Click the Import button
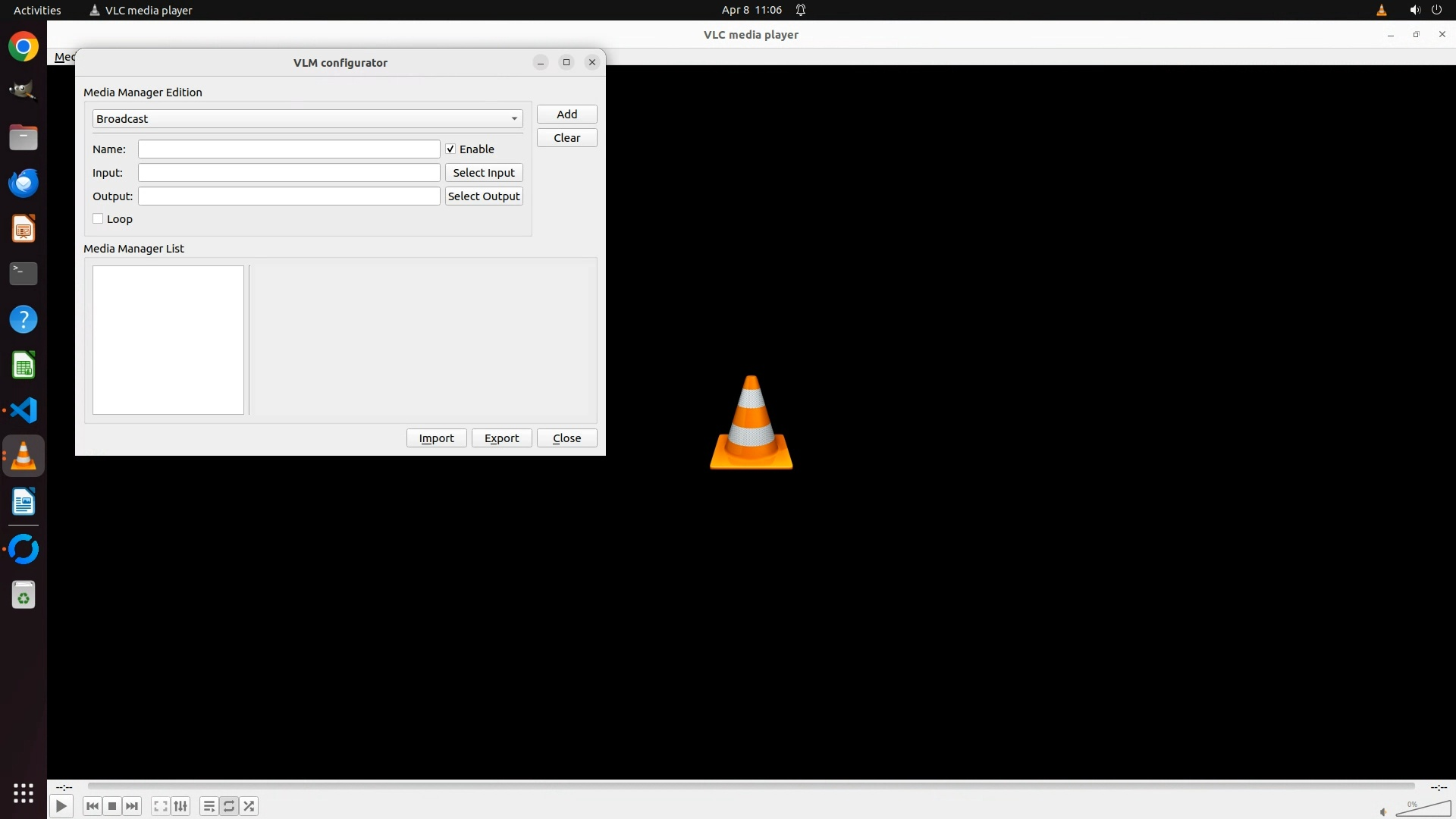The width and height of the screenshot is (1456, 819). 436,438
